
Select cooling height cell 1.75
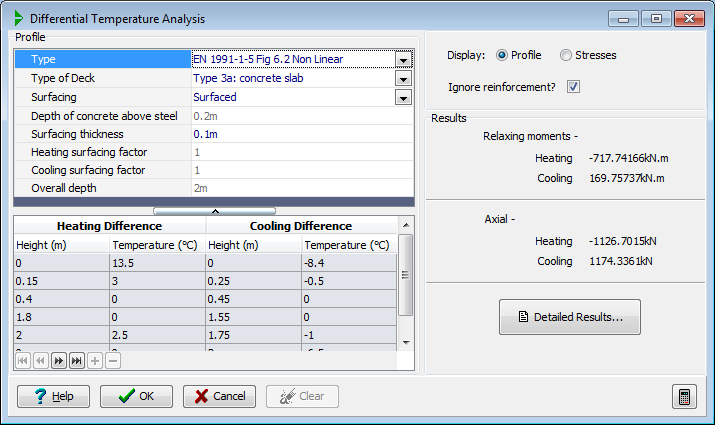click(x=254, y=335)
